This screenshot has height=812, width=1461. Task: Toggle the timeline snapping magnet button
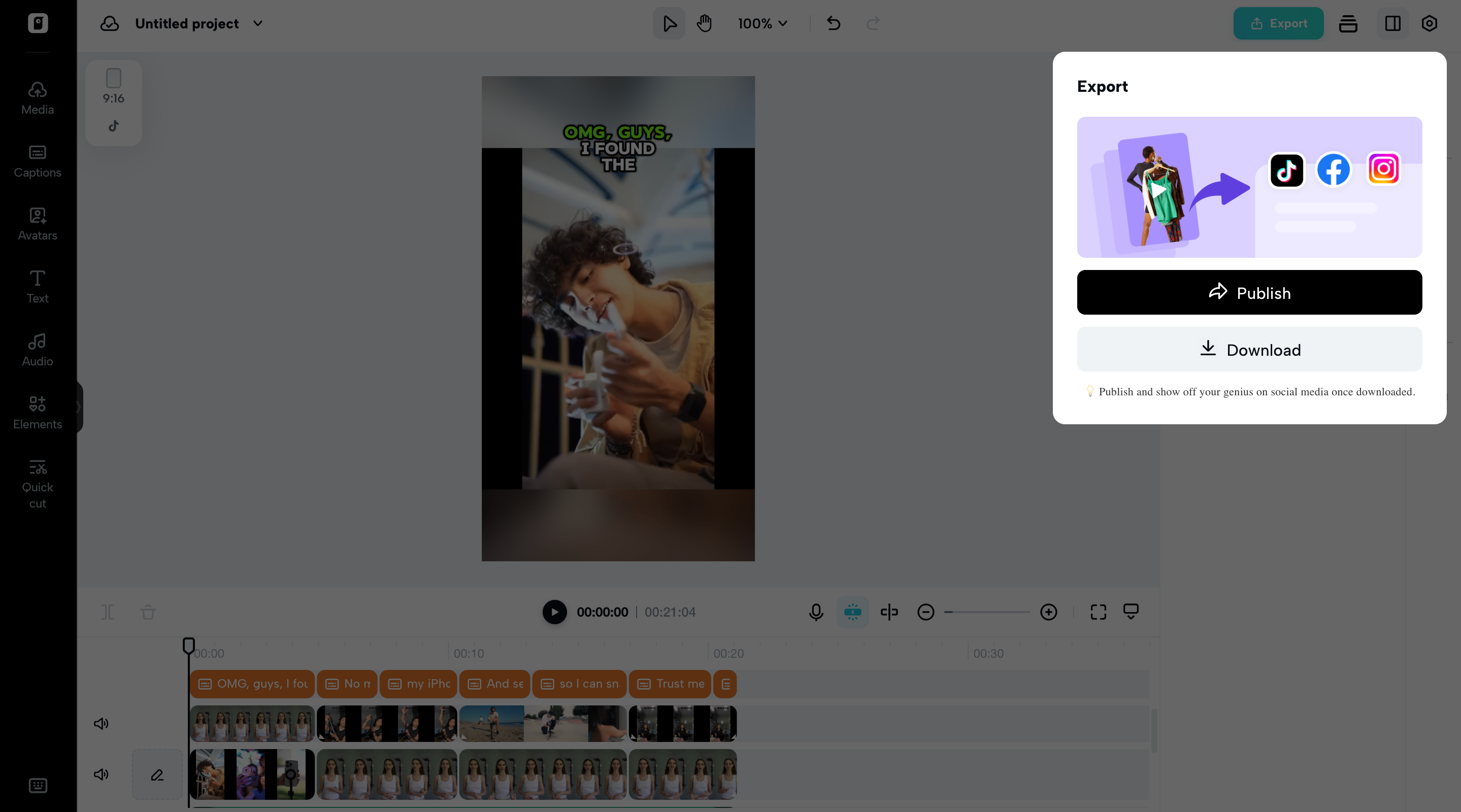pos(852,612)
